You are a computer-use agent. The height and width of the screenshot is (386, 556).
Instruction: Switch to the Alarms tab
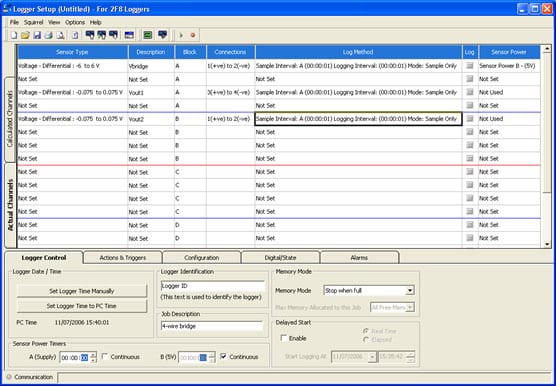coord(359,258)
